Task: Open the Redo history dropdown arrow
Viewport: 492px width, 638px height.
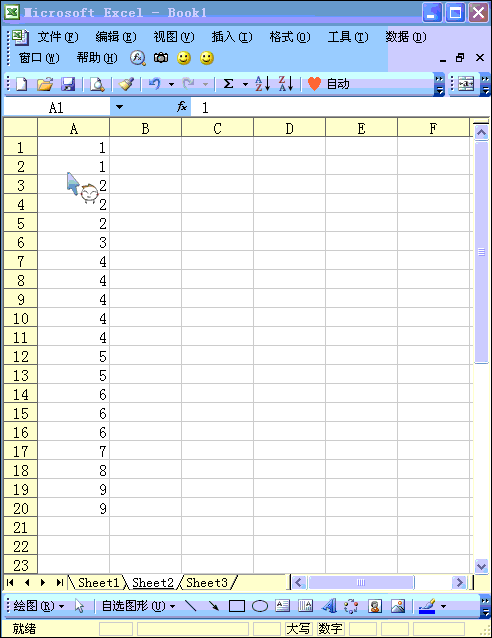Action: 205,84
